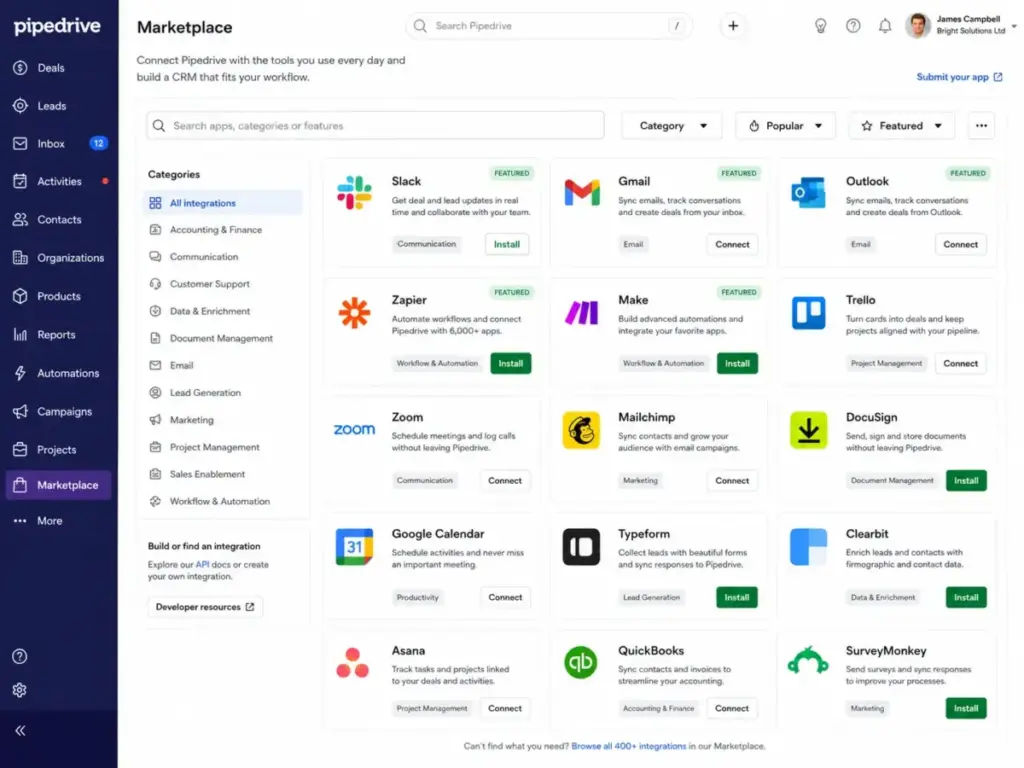This screenshot has height=768, width=1024.
Task: Click the Typeform app logo
Action: click(x=581, y=547)
